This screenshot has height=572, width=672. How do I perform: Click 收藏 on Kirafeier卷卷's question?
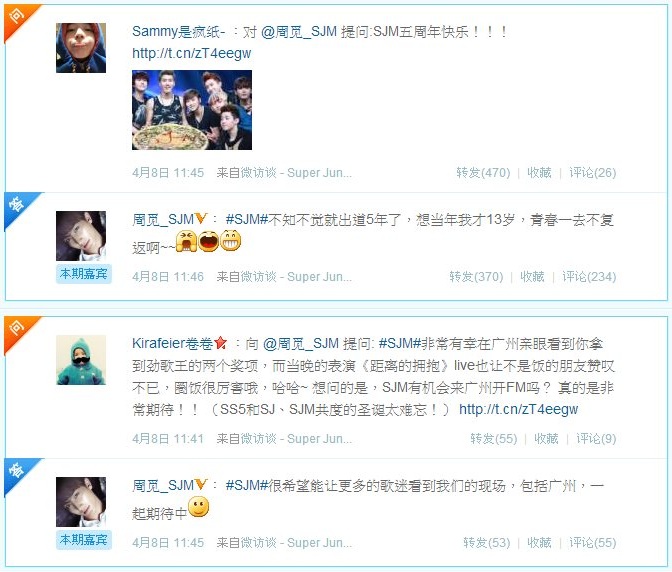coord(546,439)
